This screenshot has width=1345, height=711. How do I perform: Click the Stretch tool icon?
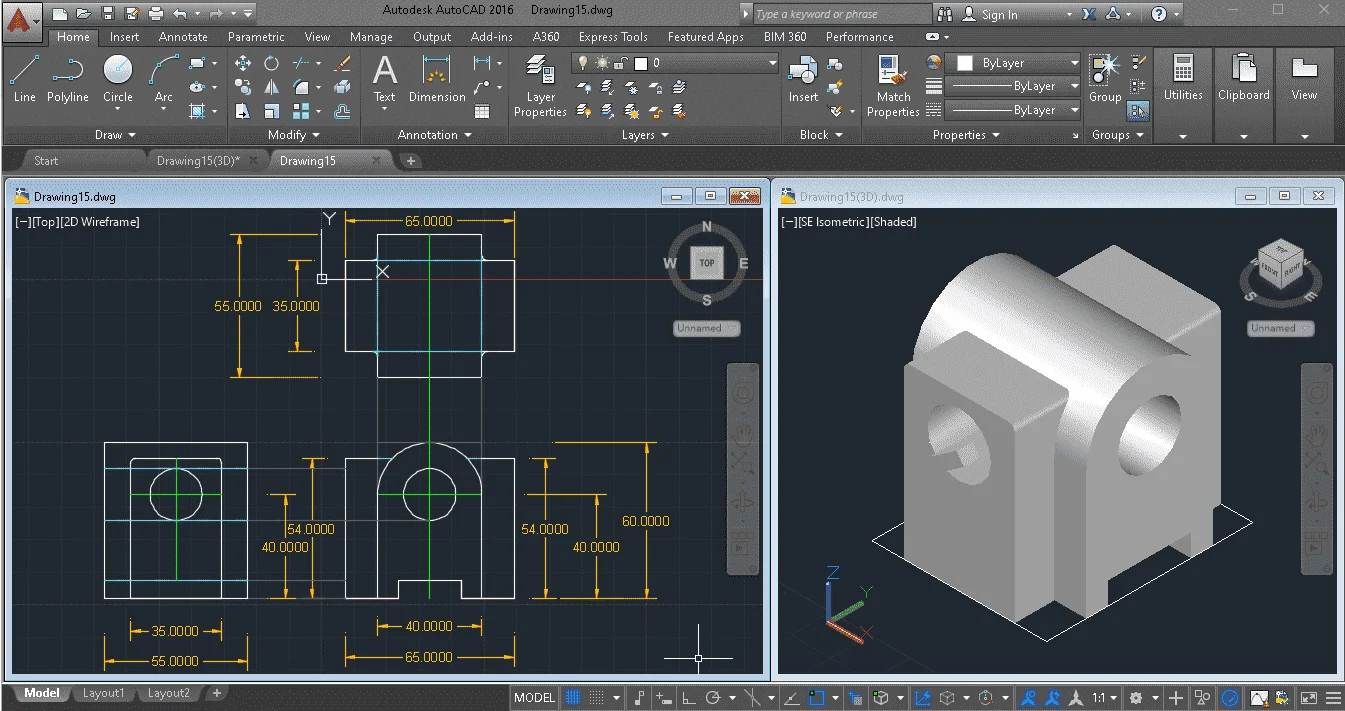pos(243,111)
